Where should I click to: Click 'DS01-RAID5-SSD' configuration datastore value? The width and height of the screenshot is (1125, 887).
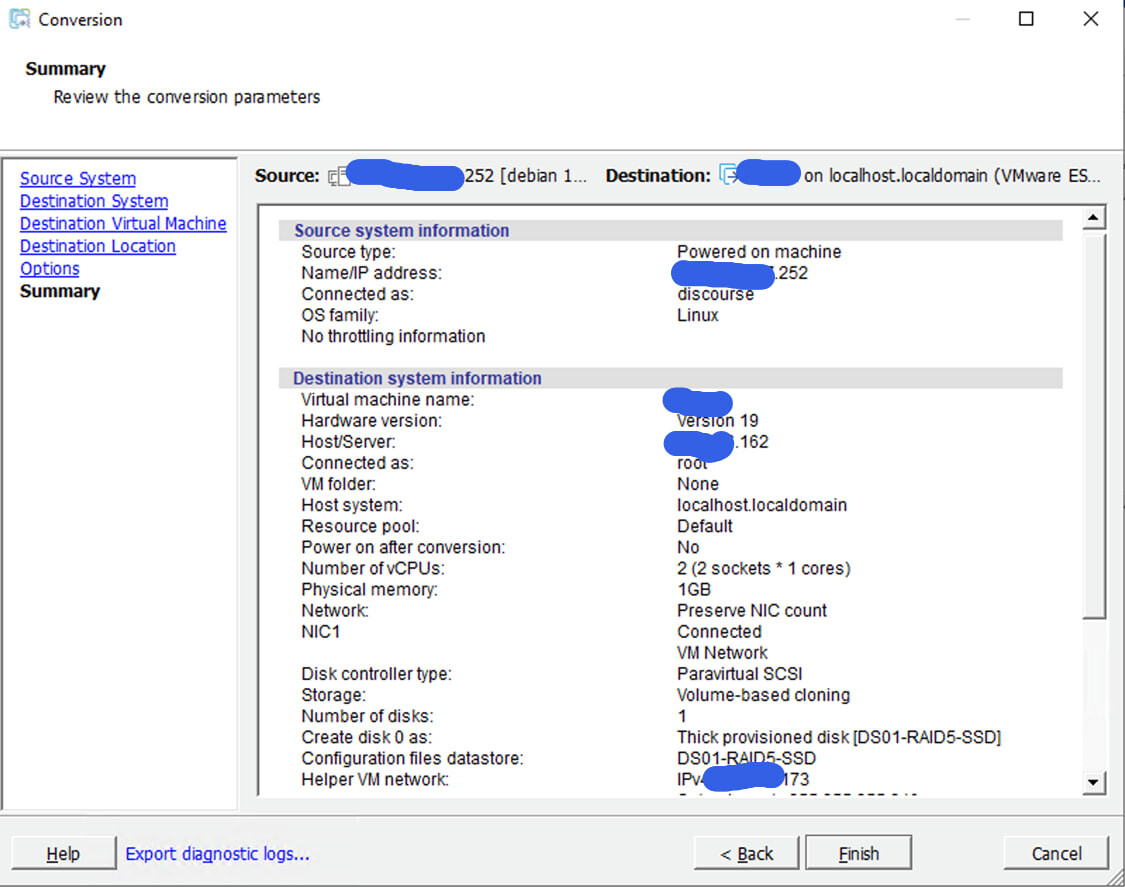pyautogui.click(x=746, y=759)
